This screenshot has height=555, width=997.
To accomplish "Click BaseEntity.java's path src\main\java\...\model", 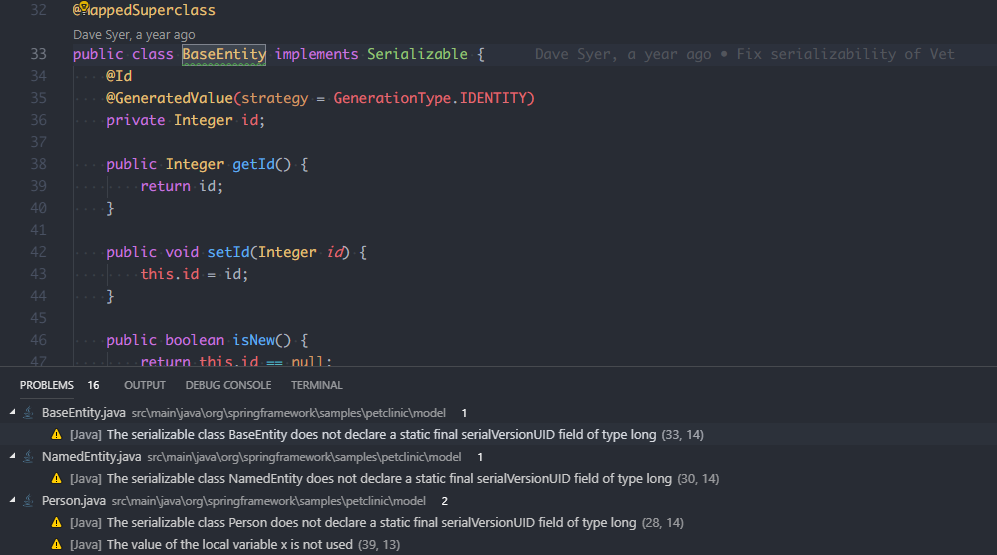I will pos(289,413).
